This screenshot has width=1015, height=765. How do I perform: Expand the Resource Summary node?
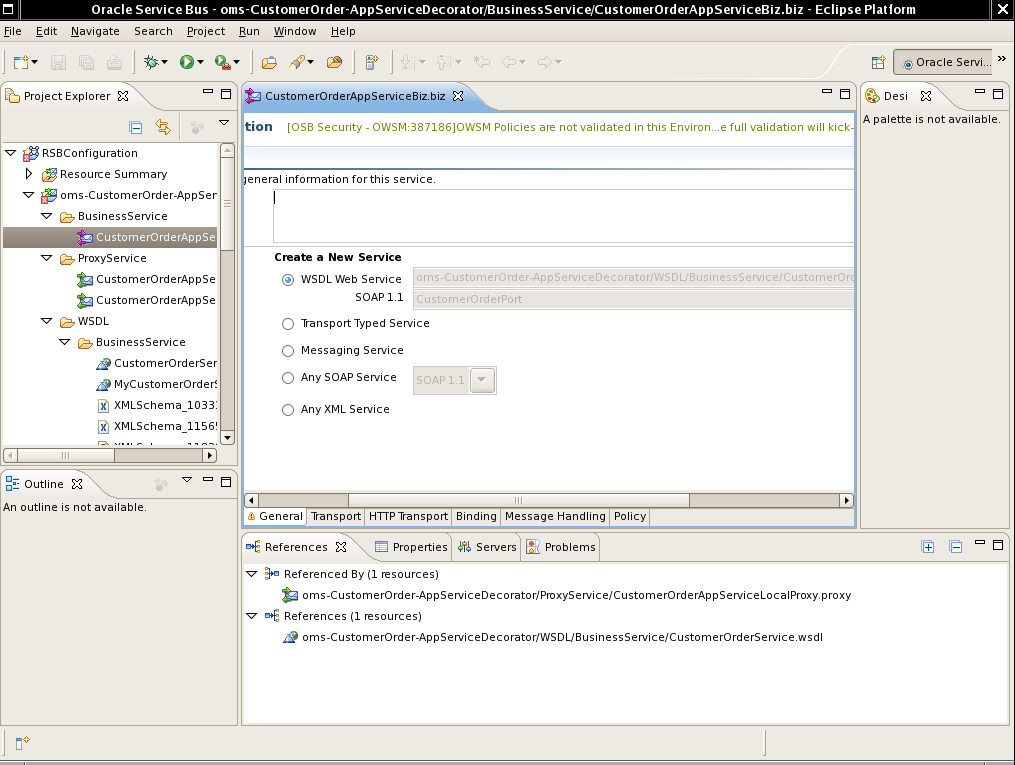(28, 173)
